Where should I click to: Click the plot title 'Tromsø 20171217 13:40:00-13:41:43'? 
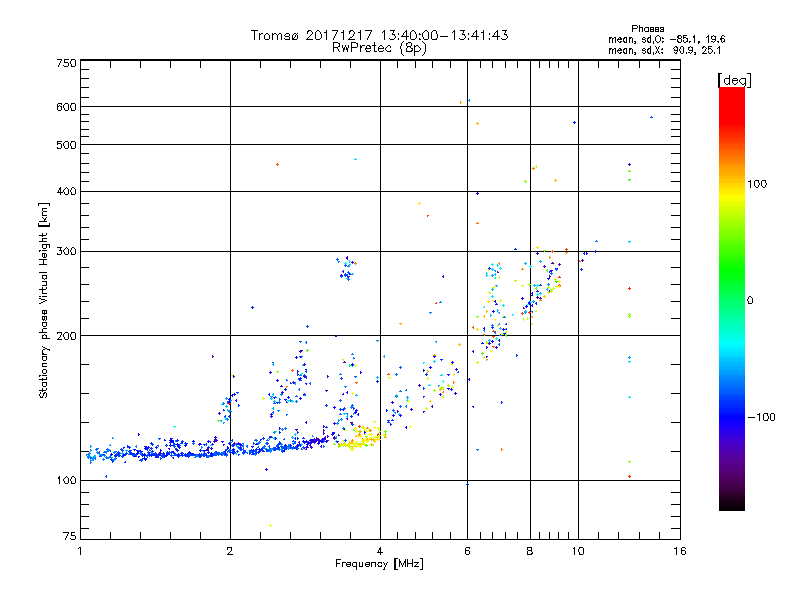pyautogui.click(x=379, y=35)
